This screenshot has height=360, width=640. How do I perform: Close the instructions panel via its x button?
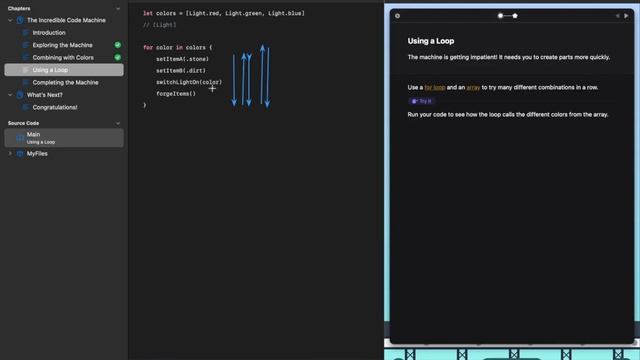398,16
